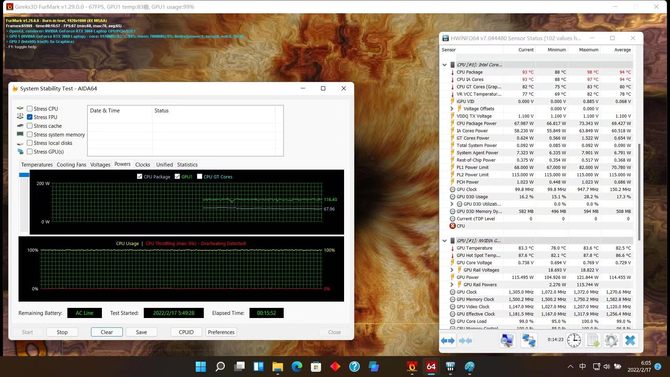Collapse the GPU [#1] NVIDIA sensor group
The height and width of the screenshot is (377, 670).
coord(444,241)
